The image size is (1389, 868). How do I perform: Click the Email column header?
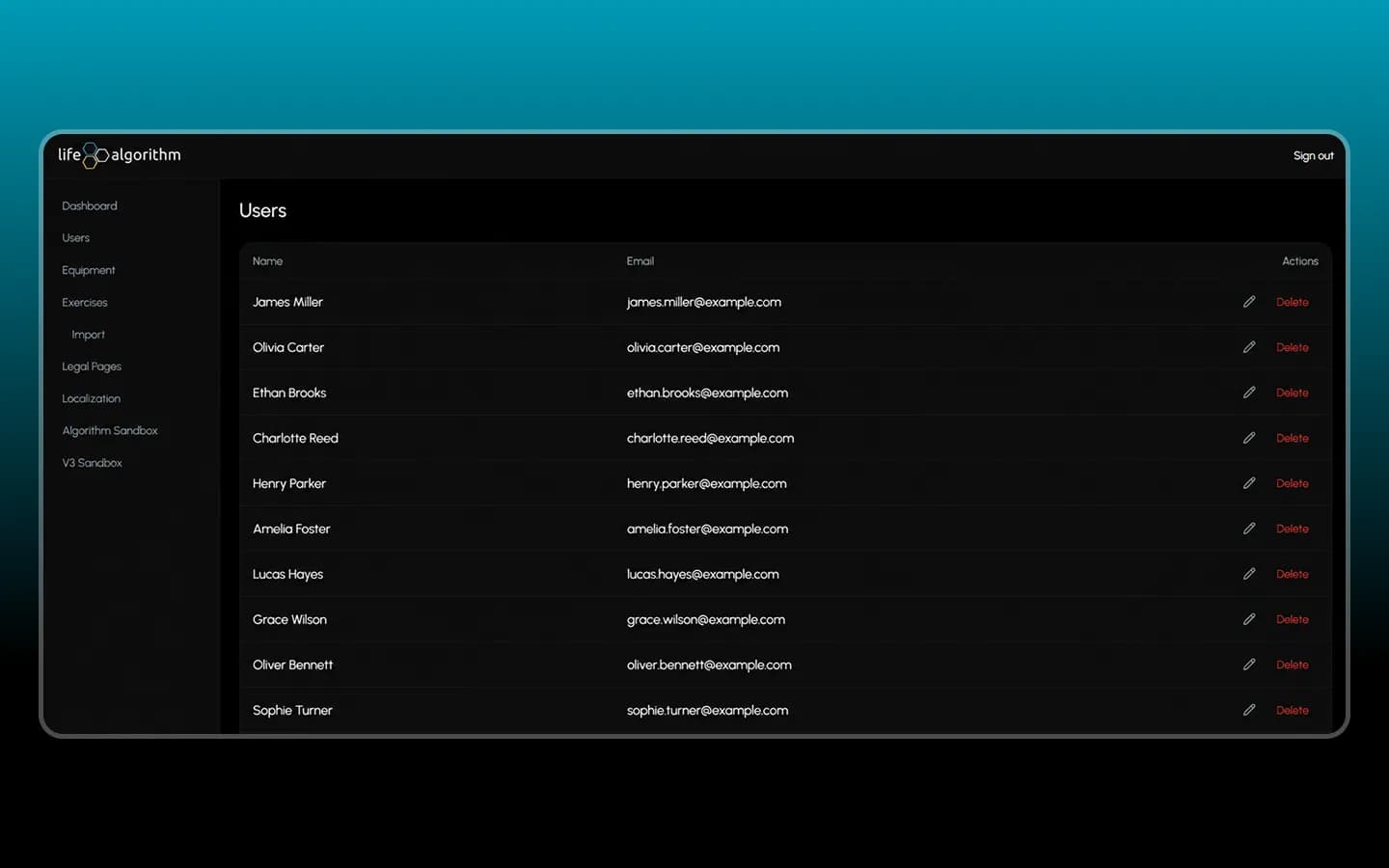click(x=640, y=261)
